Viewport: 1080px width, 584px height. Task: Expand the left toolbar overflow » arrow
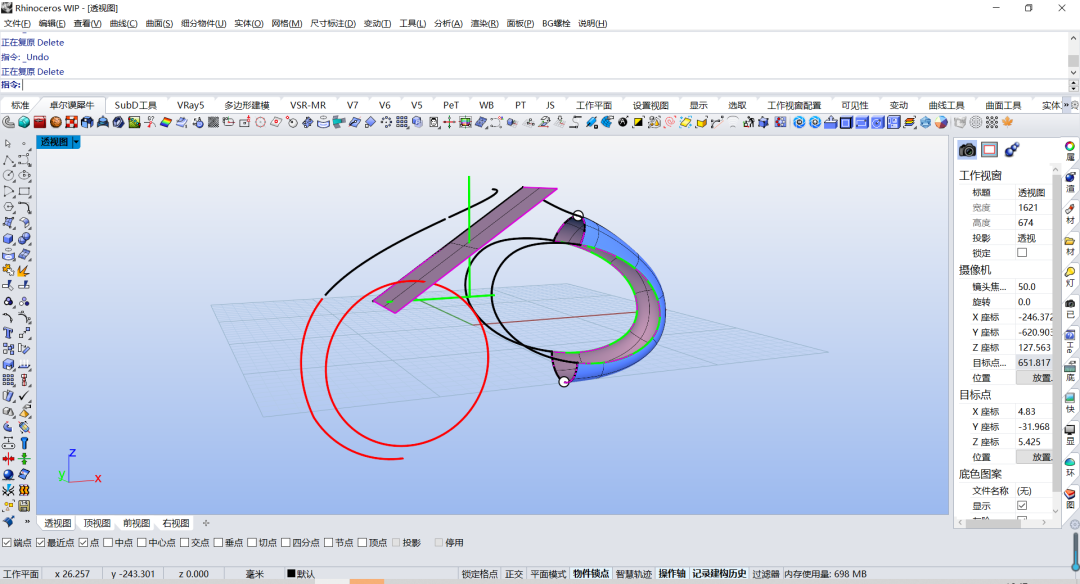pyautogui.click(x=28, y=521)
